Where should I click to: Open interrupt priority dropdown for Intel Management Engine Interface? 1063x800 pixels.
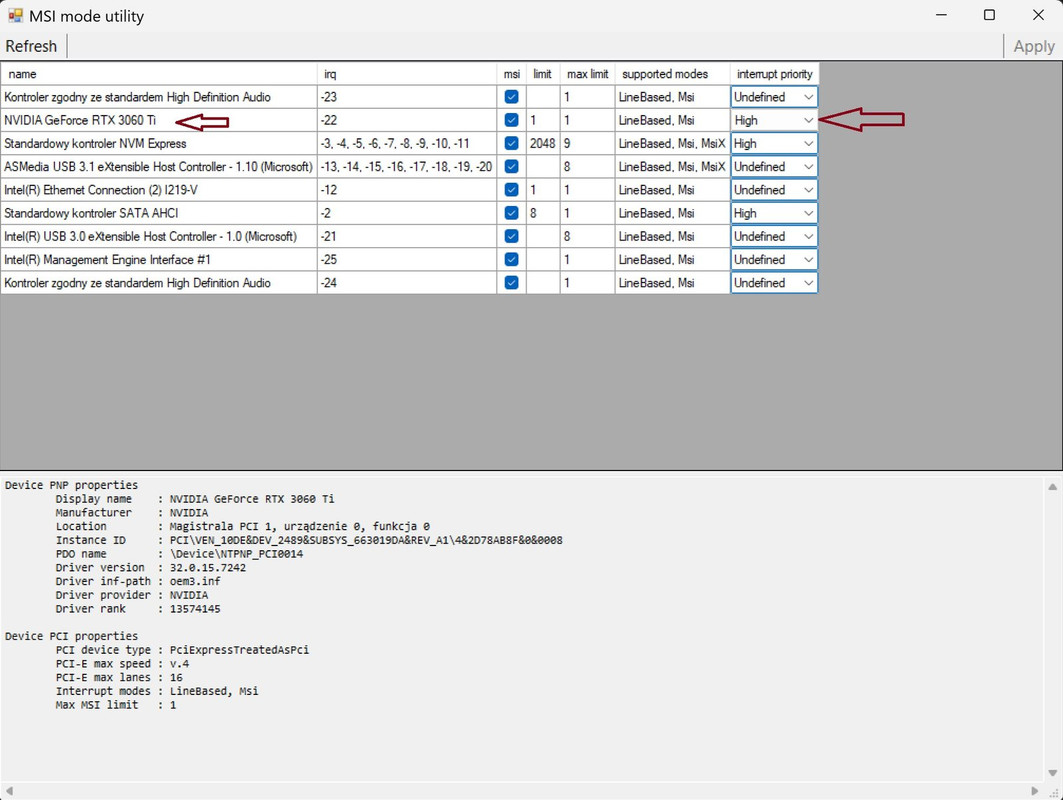(774, 260)
